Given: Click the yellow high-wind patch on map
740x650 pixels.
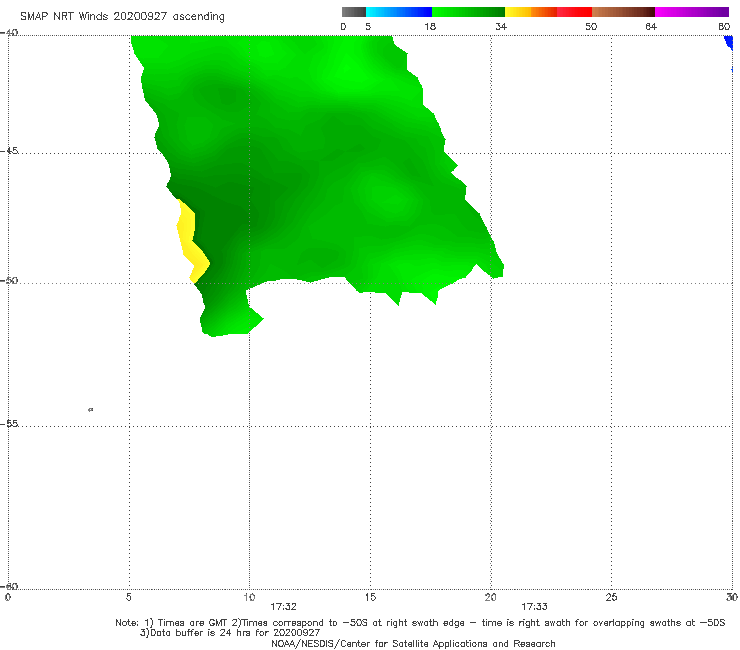Looking at the screenshot, I should pyautogui.click(x=192, y=241).
